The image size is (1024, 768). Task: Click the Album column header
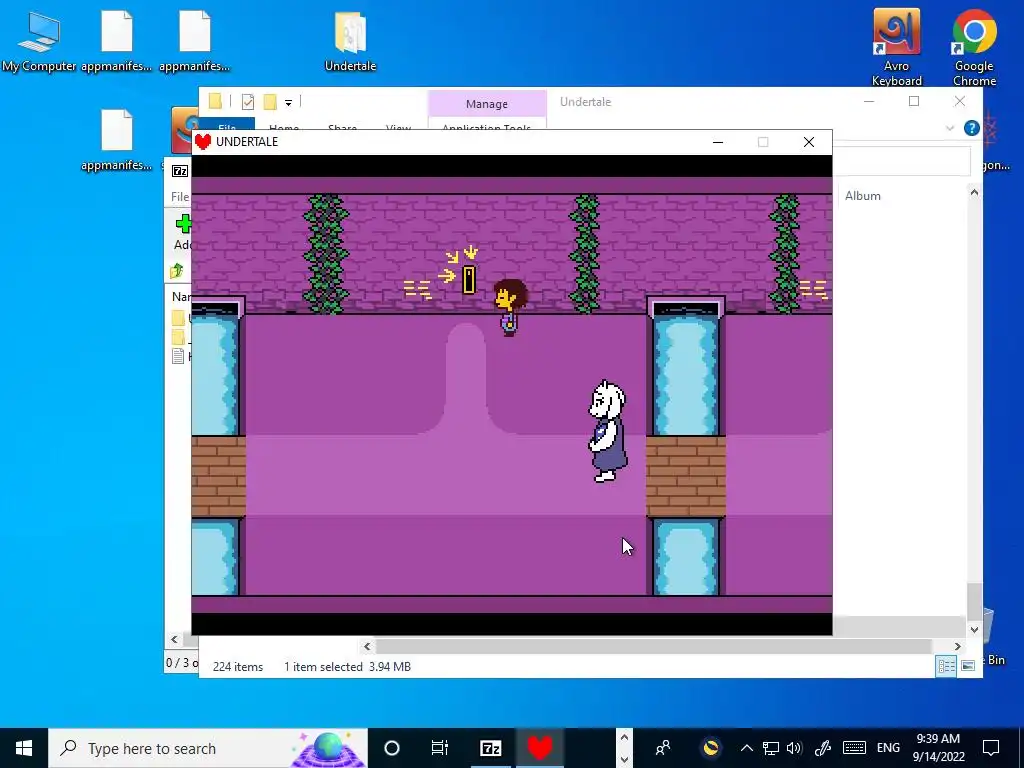pyautogui.click(x=862, y=196)
